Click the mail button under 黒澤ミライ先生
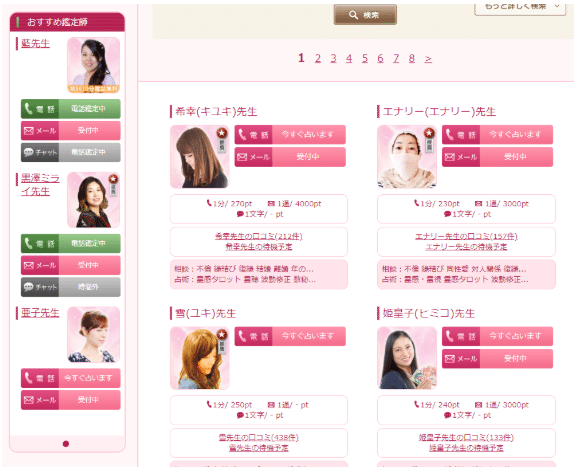This screenshot has width=574, height=475. point(71,265)
